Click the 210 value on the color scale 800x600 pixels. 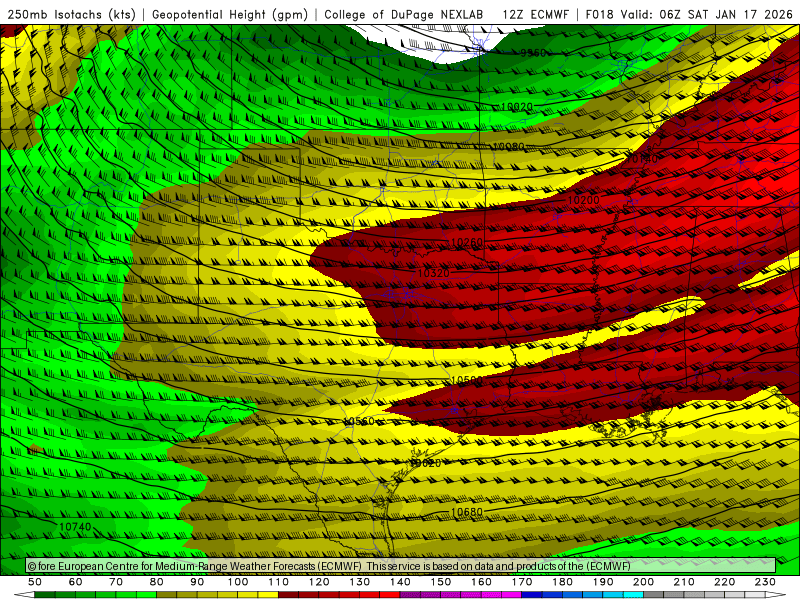pyautogui.click(x=684, y=582)
